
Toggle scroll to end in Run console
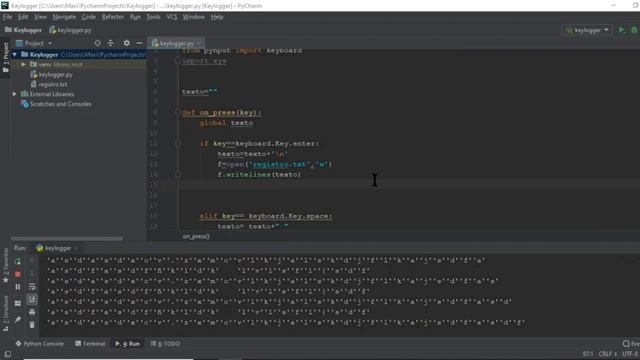coord(32,300)
